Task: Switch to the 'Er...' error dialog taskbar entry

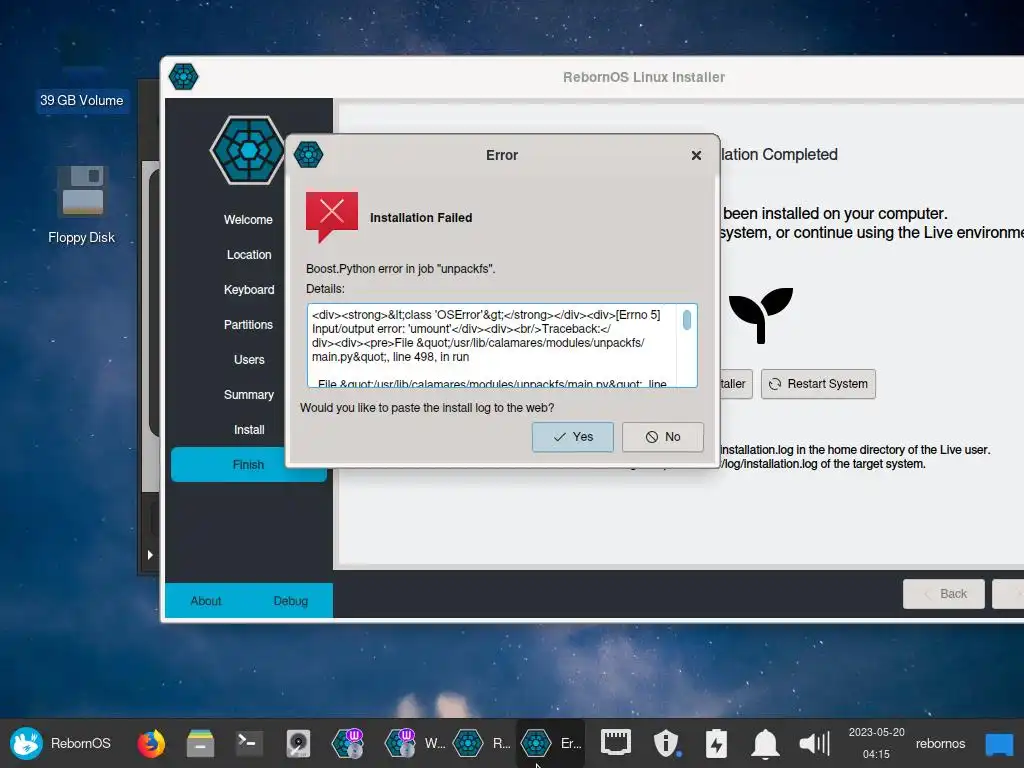Action: [x=551, y=743]
